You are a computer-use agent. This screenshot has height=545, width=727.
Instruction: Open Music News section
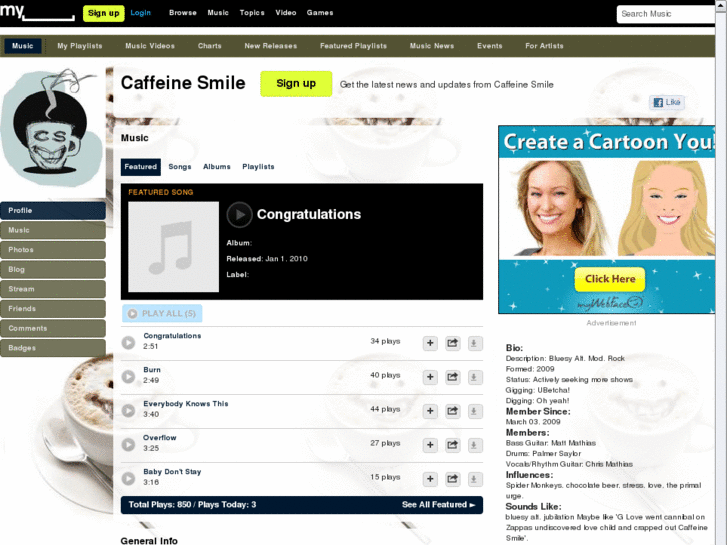coord(432,46)
